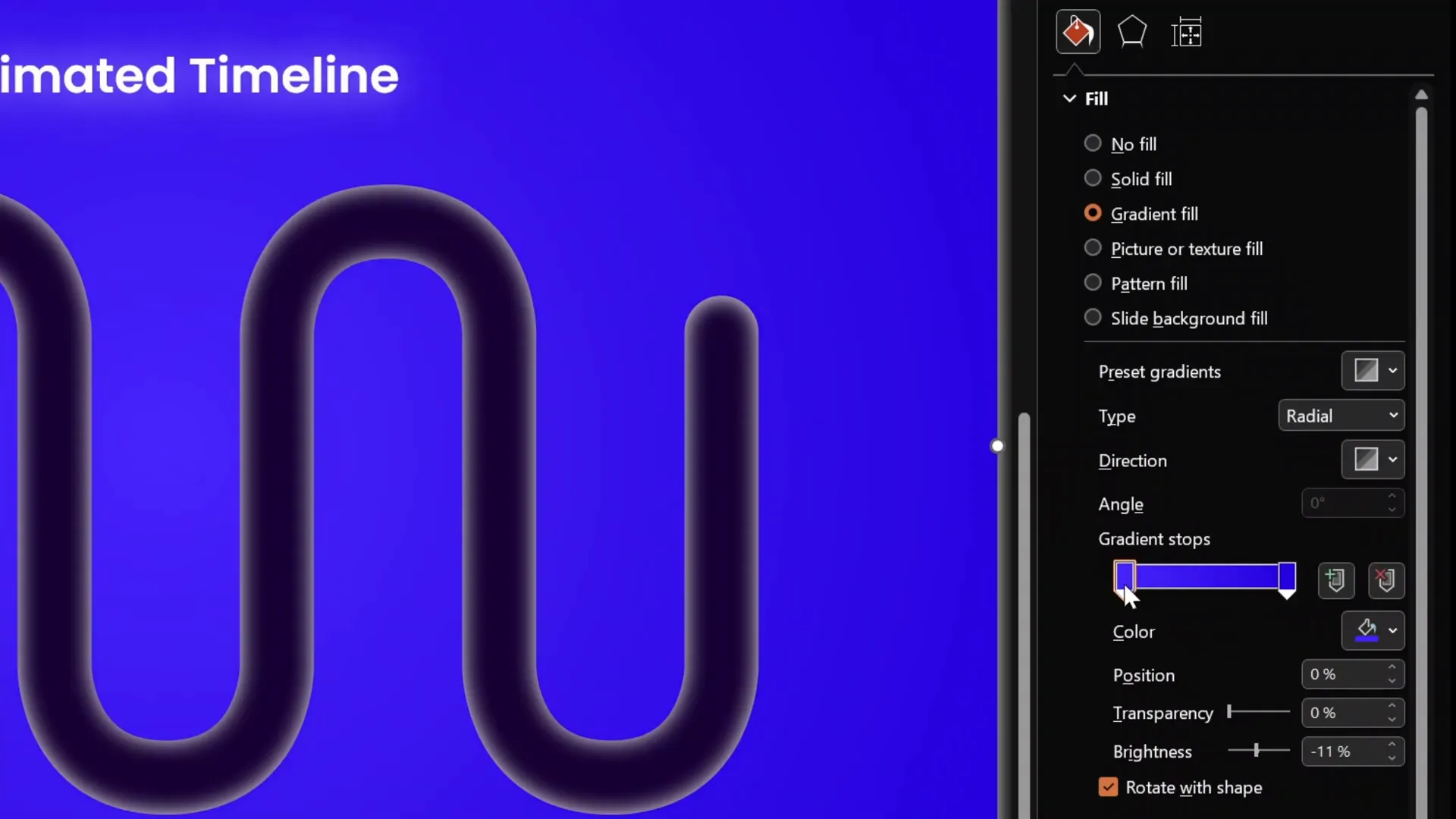Click the Format pane vertical scrollbar
Image resolution: width=1456 pixels, height=819 pixels.
pyautogui.click(x=1422, y=463)
